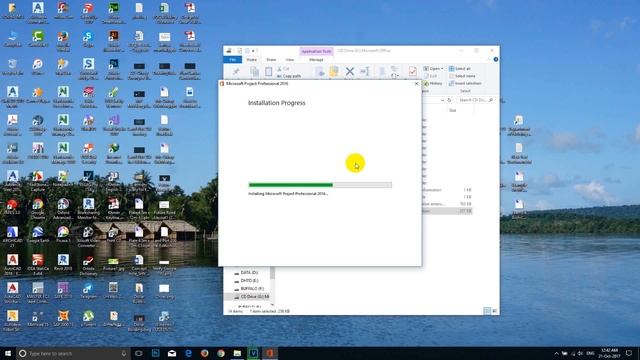The height and width of the screenshot is (360, 640).
Task: Open the Open dropdown in ribbon
Action: pyautogui.click(x=433, y=69)
